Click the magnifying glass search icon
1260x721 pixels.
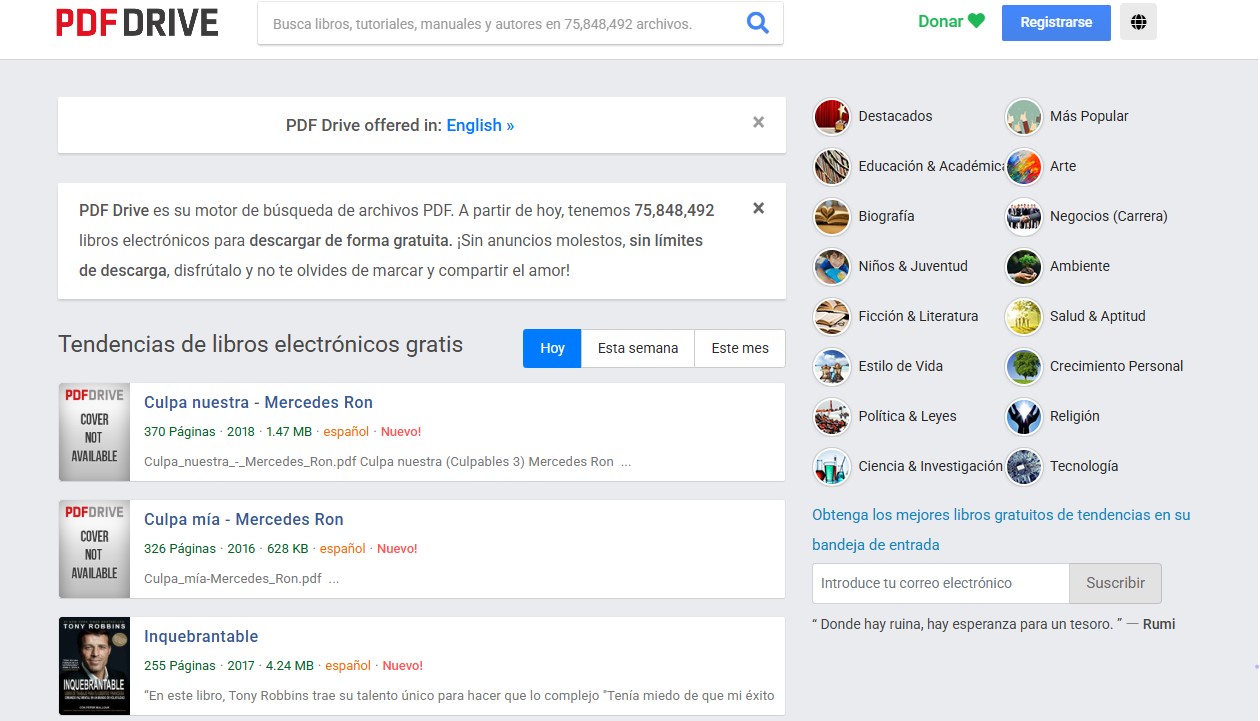tap(758, 23)
